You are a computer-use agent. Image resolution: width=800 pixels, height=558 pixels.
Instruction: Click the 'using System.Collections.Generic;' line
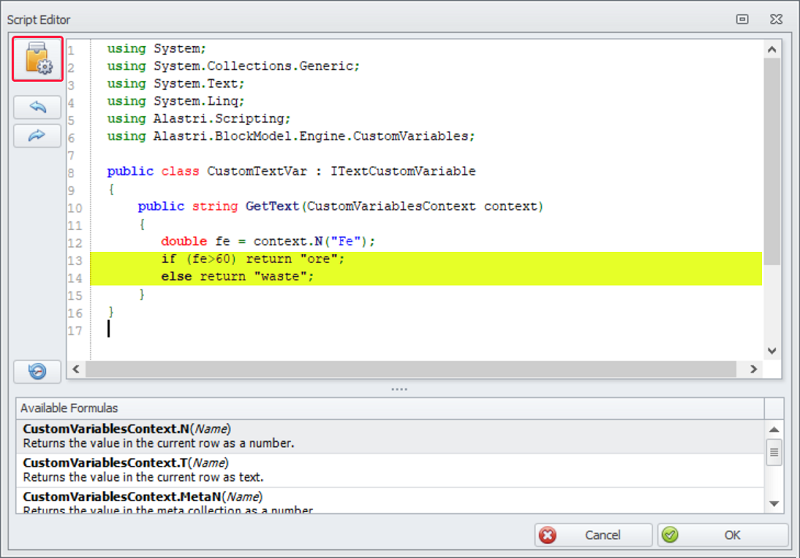tap(233, 66)
